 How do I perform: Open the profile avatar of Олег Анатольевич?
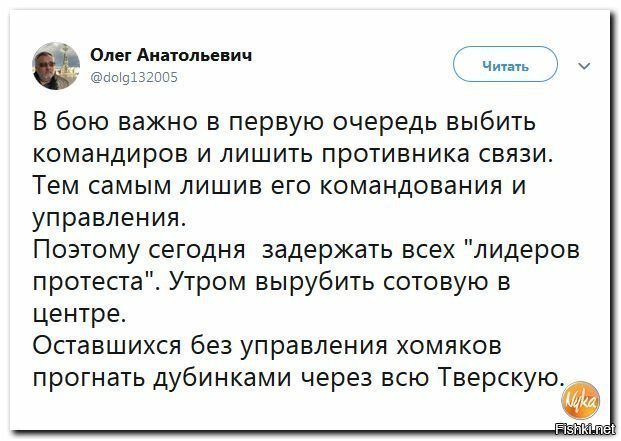click(56, 66)
